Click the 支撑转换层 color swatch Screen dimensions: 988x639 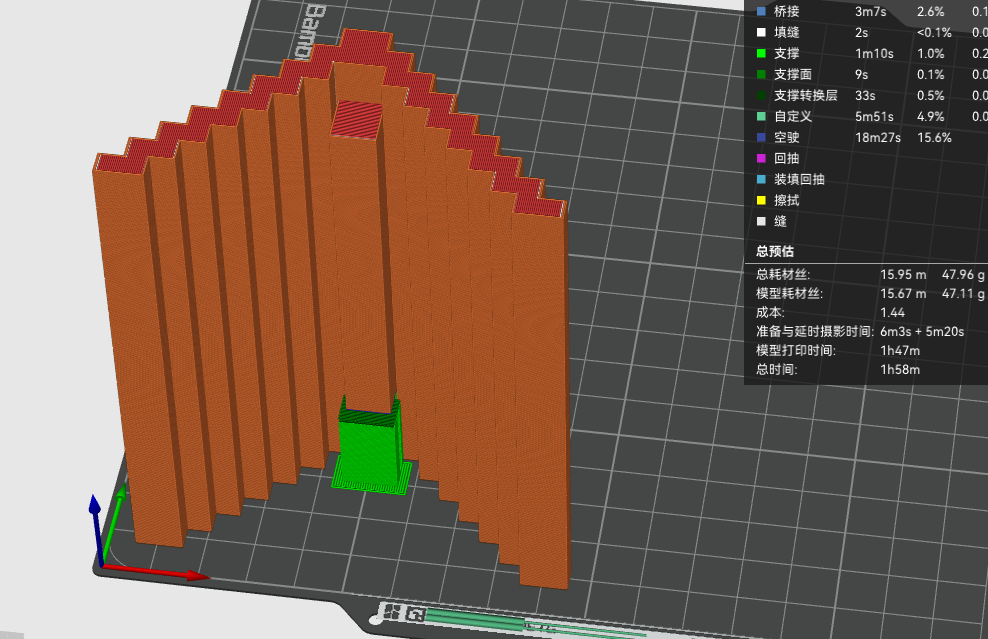(x=761, y=95)
